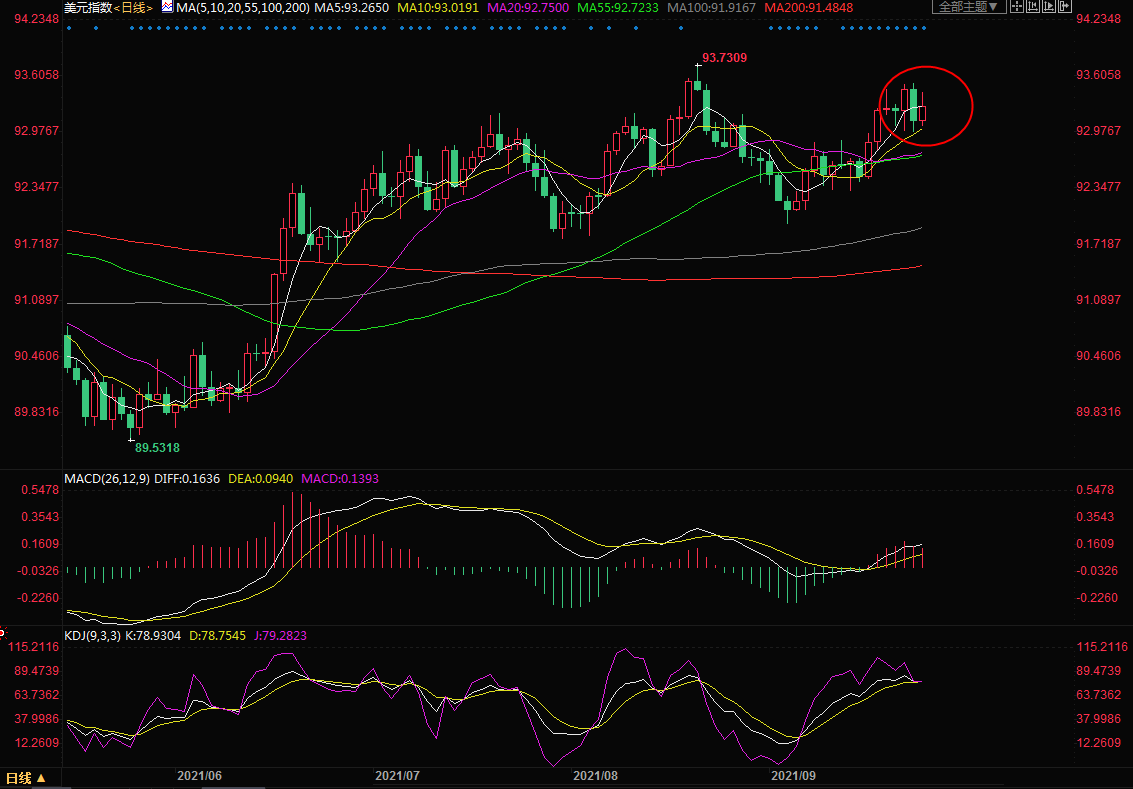This screenshot has width=1133, height=789.
Task: Click the 2021/08 date on the time axis
Action: 597,774
